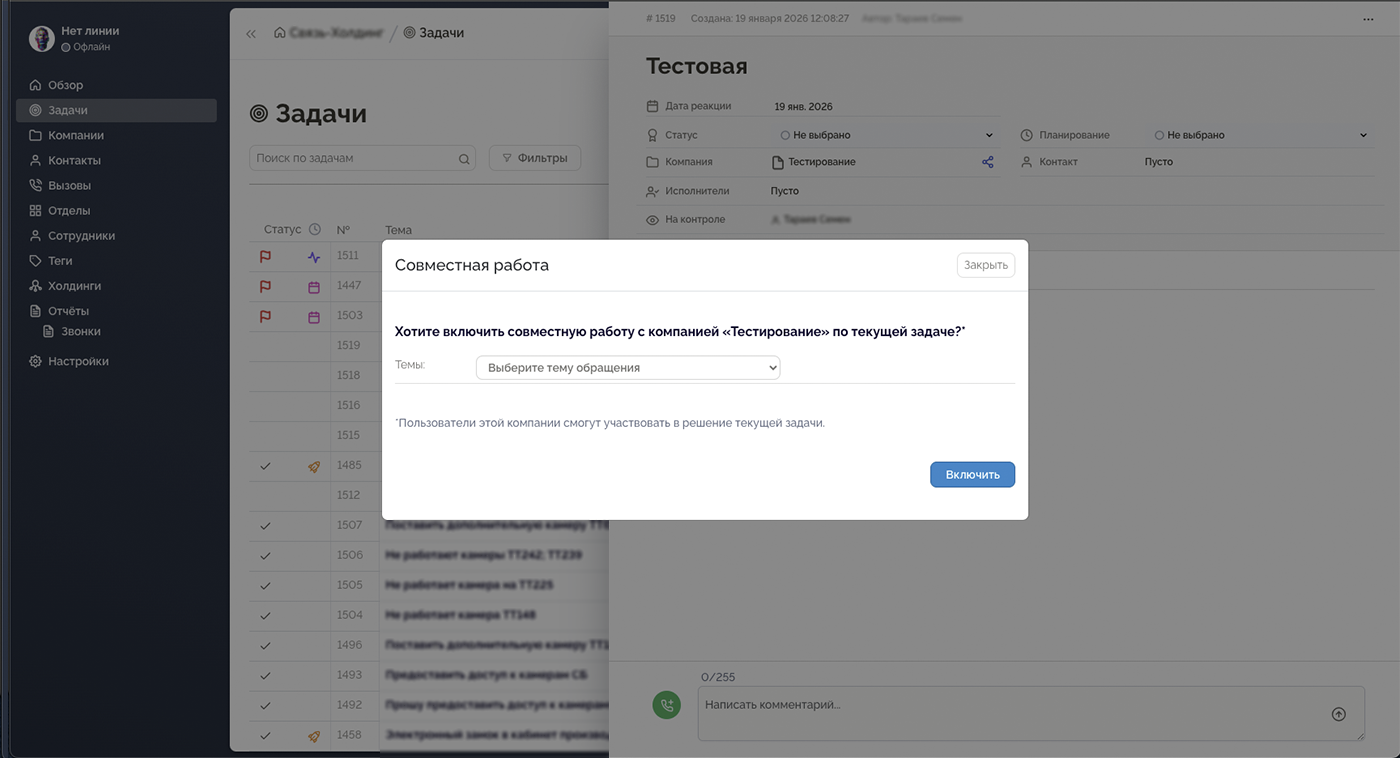1400x758 pixels.
Task: Collapse sidebar with double chevron icon
Action: [x=251, y=33]
